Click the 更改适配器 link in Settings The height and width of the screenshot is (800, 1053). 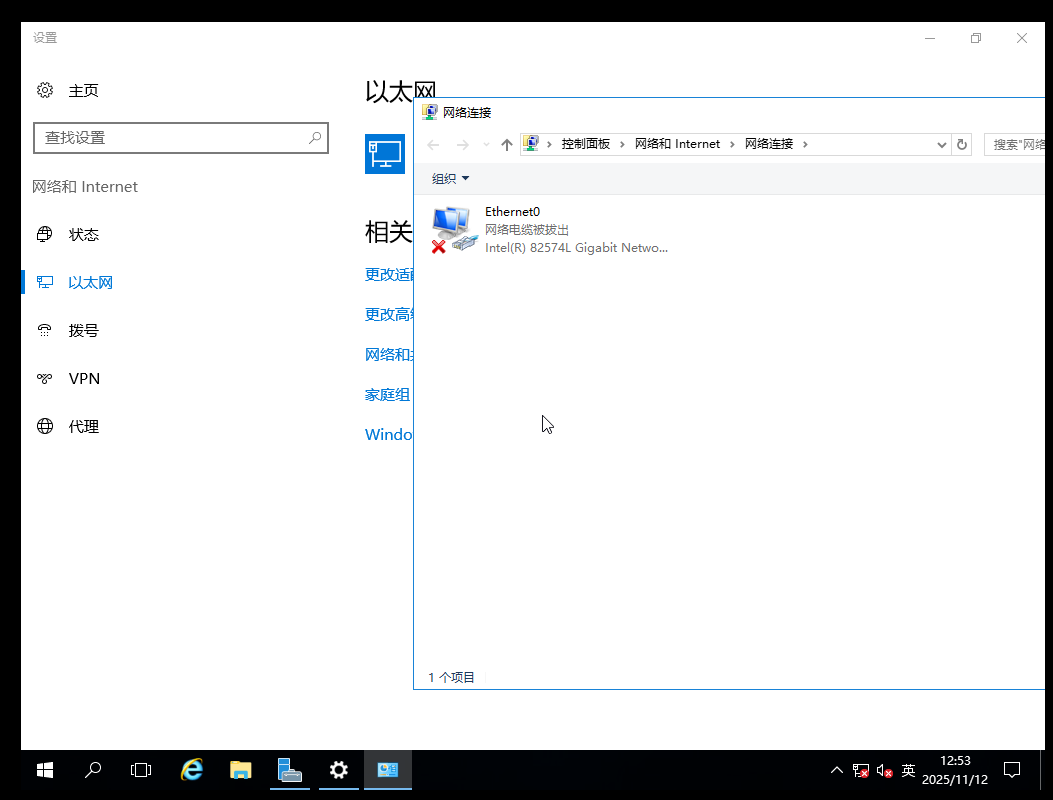pos(389,274)
